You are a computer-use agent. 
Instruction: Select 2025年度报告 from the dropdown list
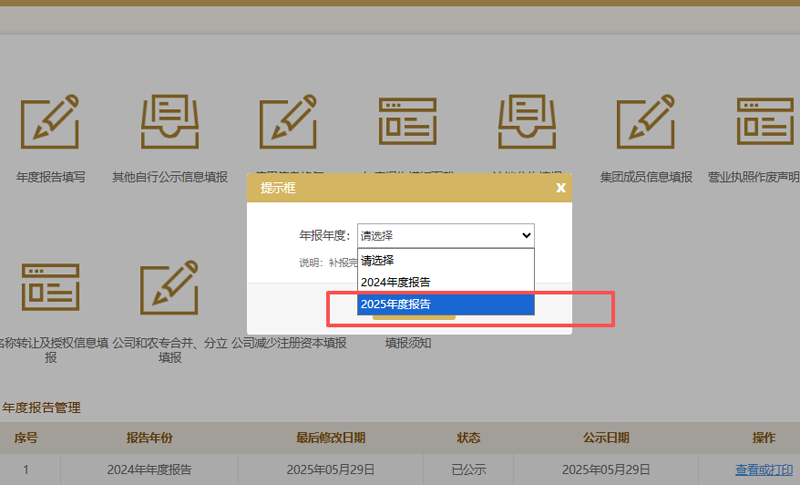point(446,304)
